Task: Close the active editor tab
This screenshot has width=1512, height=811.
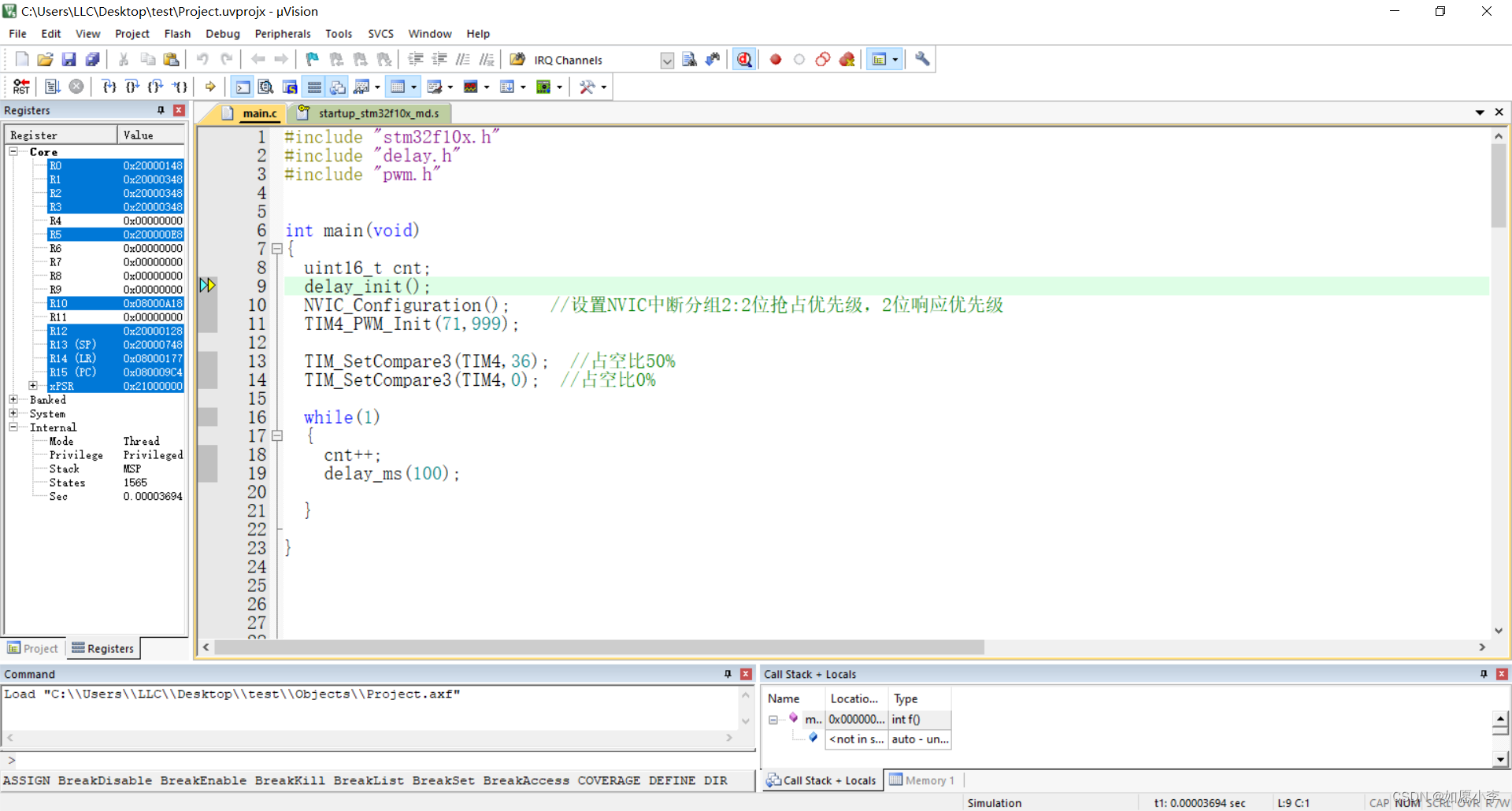Action: coord(1499,113)
